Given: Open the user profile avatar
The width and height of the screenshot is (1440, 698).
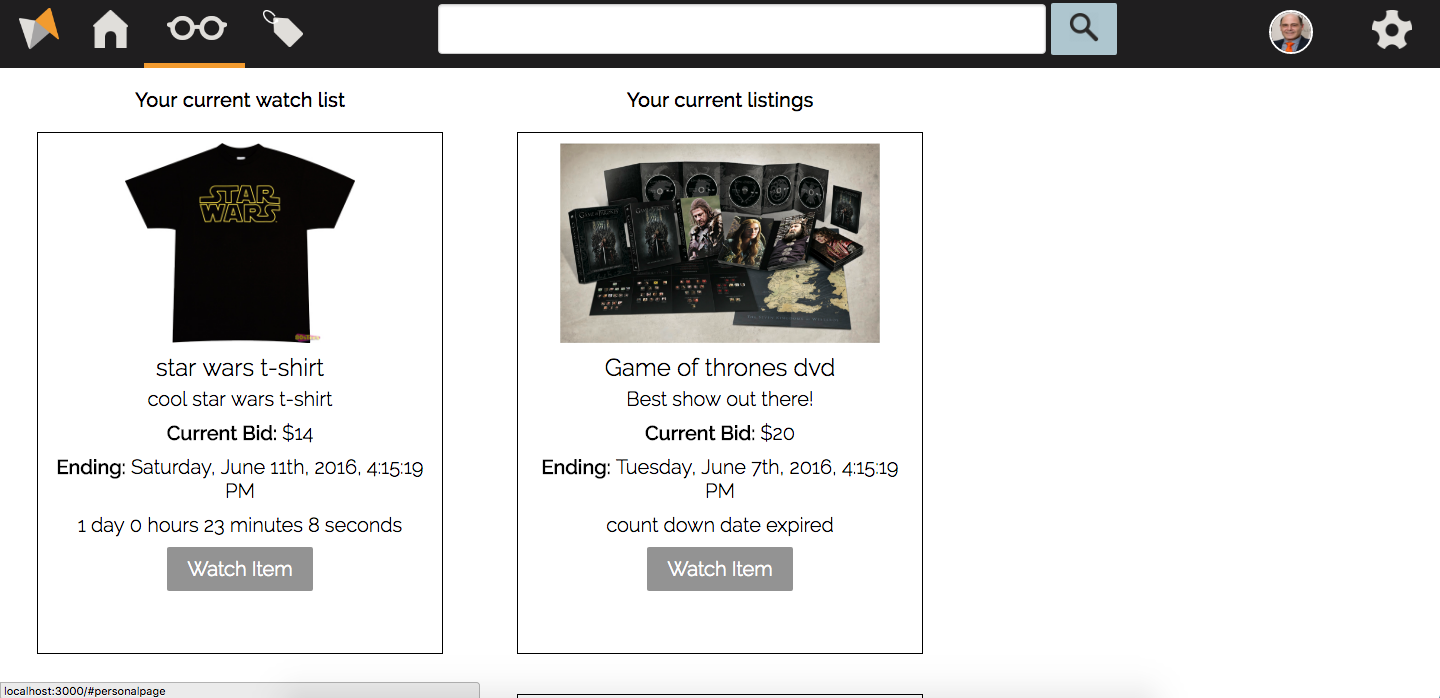Looking at the screenshot, I should point(1291,32).
